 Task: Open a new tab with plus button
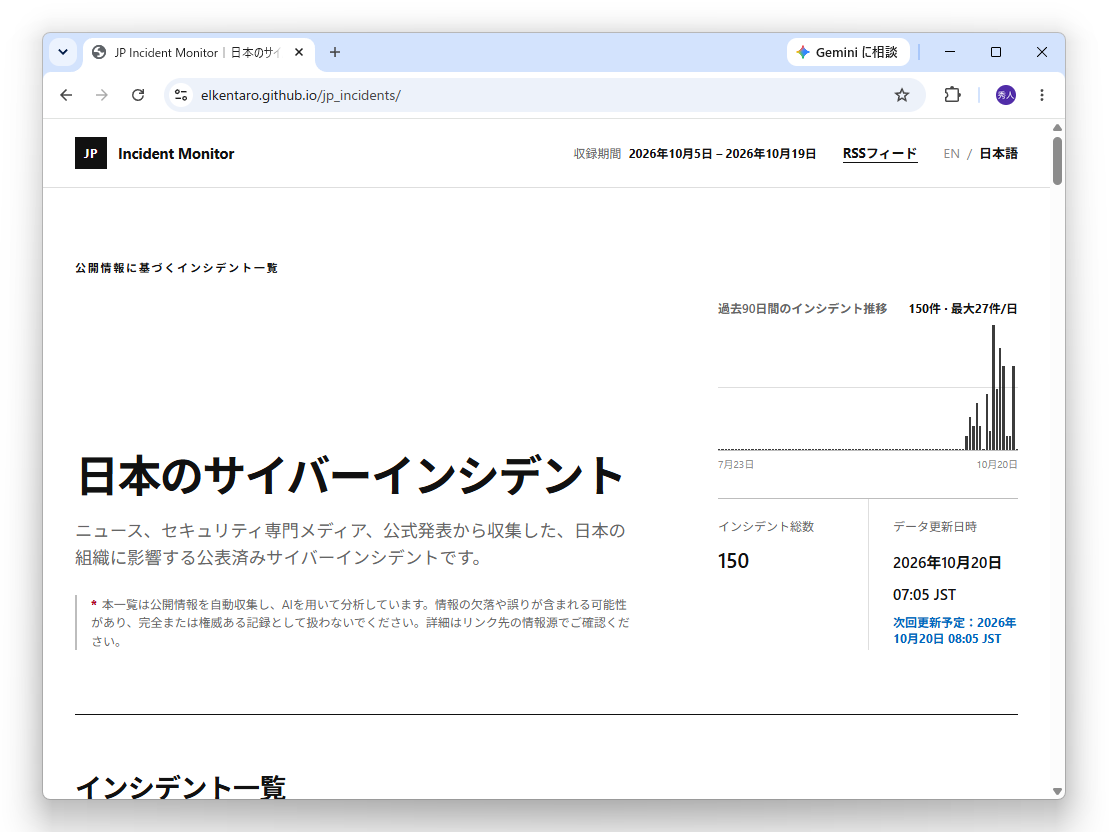pos(335,52)
